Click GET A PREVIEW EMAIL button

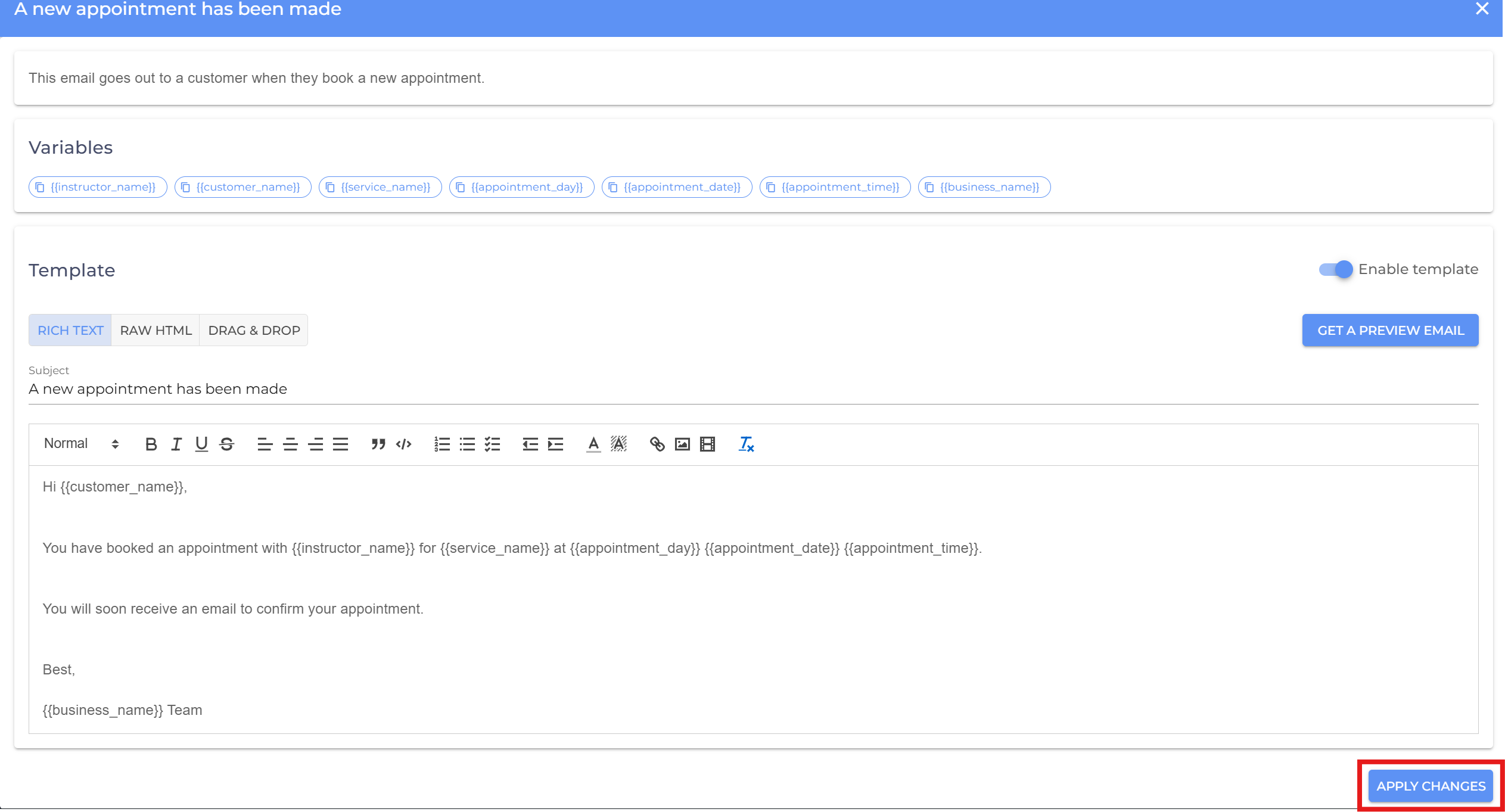tap(1390, 330)
